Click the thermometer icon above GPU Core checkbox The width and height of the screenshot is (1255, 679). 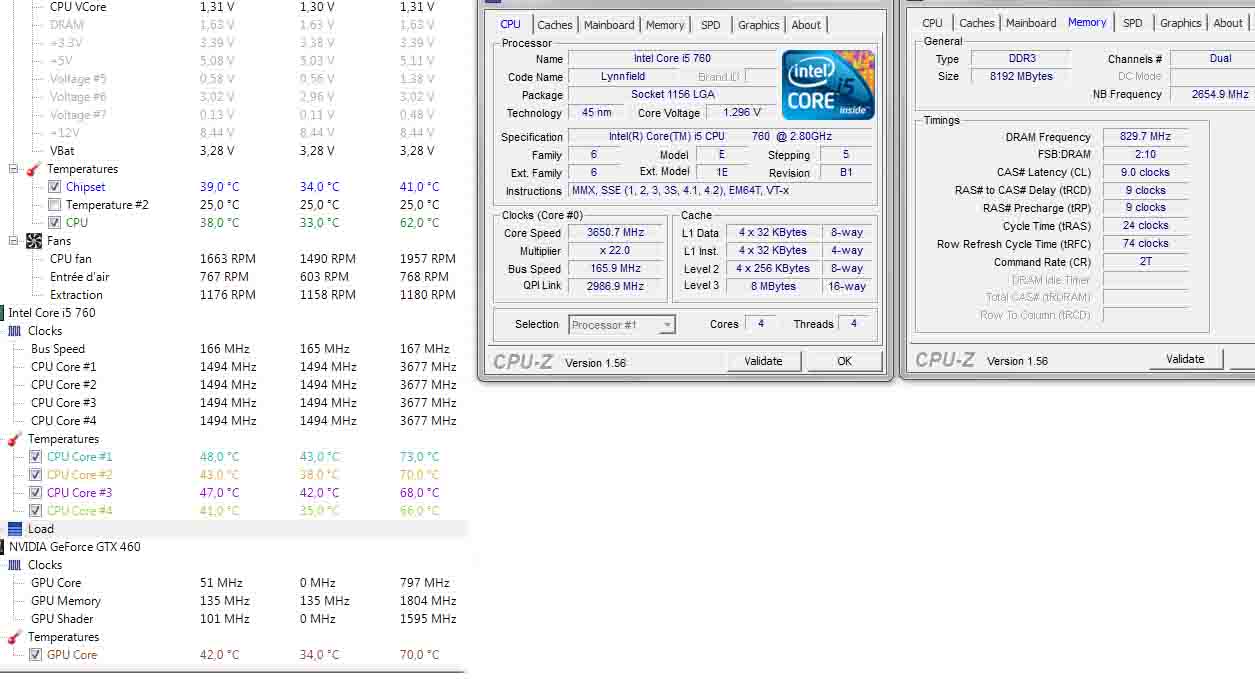coord(15,637)
